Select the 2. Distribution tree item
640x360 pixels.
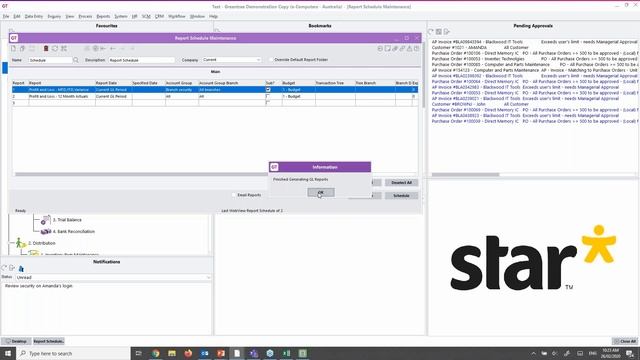click(x=42, y=243)
